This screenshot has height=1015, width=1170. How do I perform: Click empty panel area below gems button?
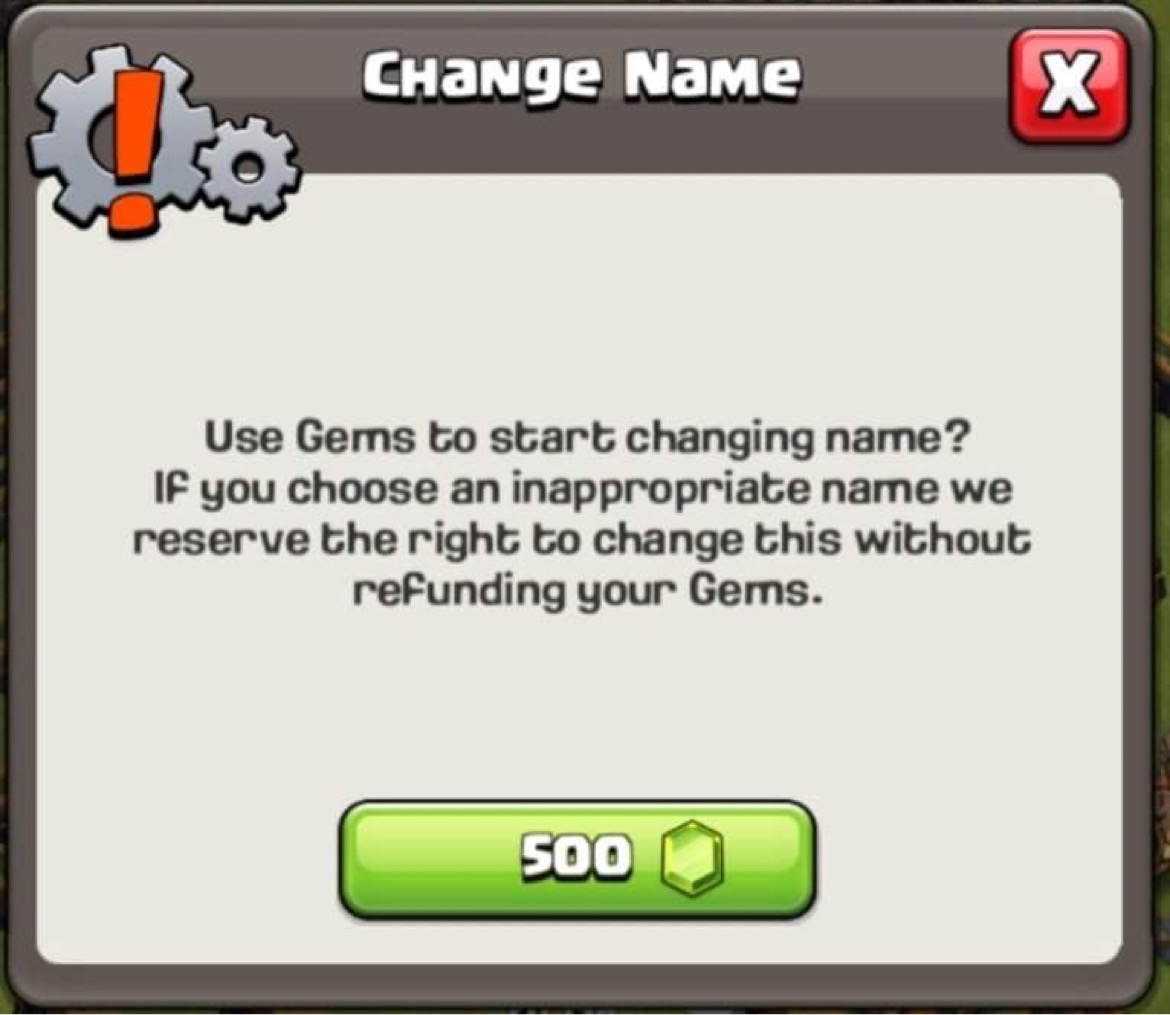(582, 942)
